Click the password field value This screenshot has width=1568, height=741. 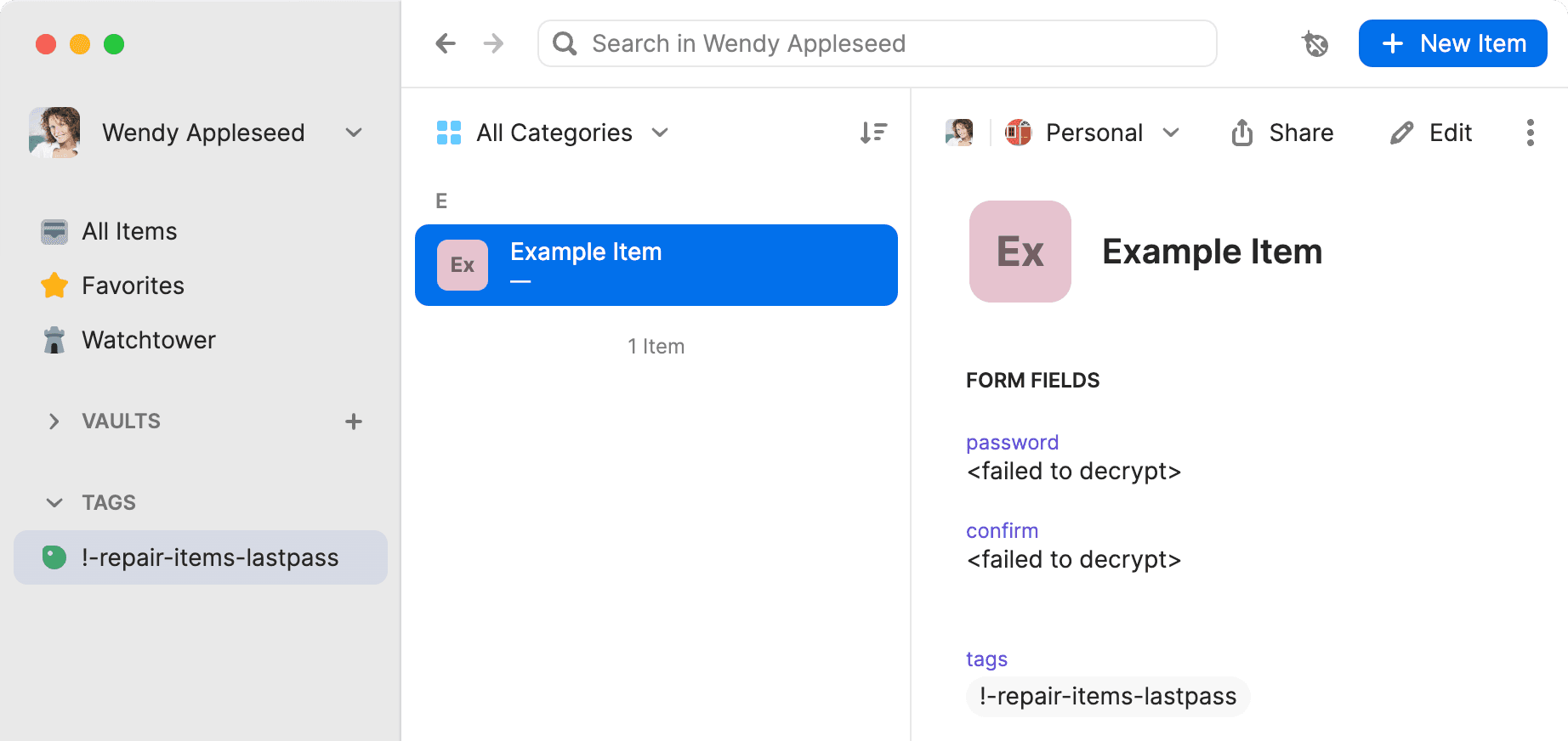pos(1074,472)
